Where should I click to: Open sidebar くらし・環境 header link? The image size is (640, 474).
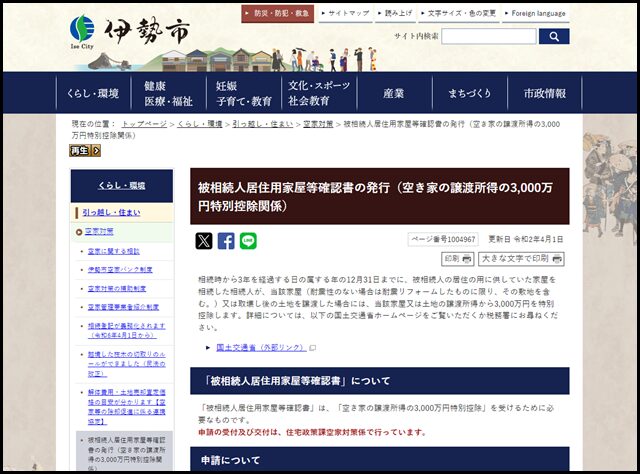coord(122,186)
